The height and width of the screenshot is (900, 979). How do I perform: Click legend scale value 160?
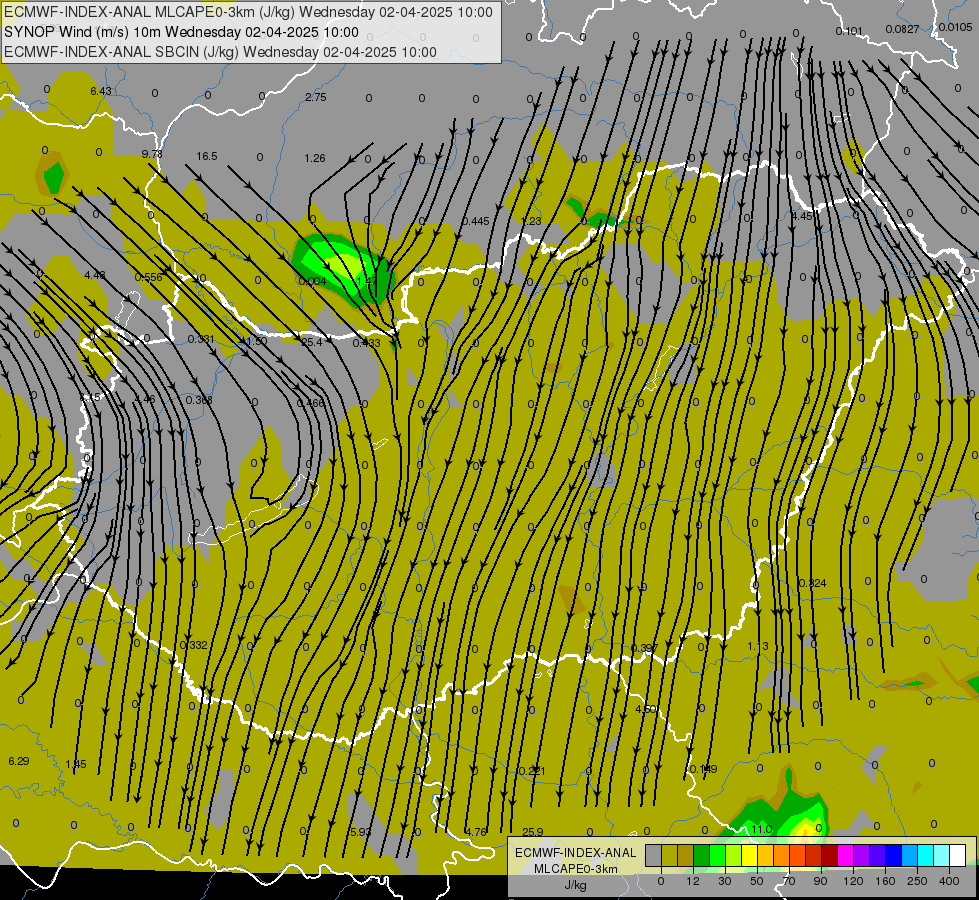coord(885,881)
